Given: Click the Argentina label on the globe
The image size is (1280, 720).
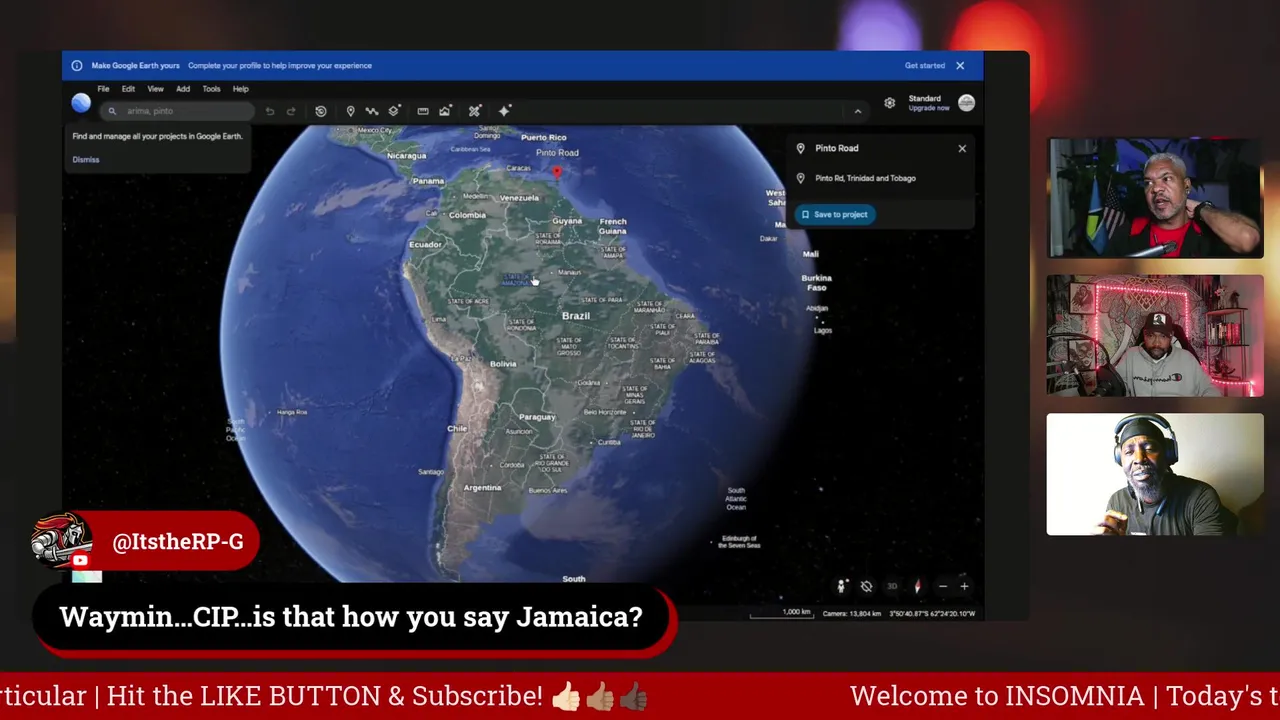Looking at the screenshot, I should tap(483, 488).
